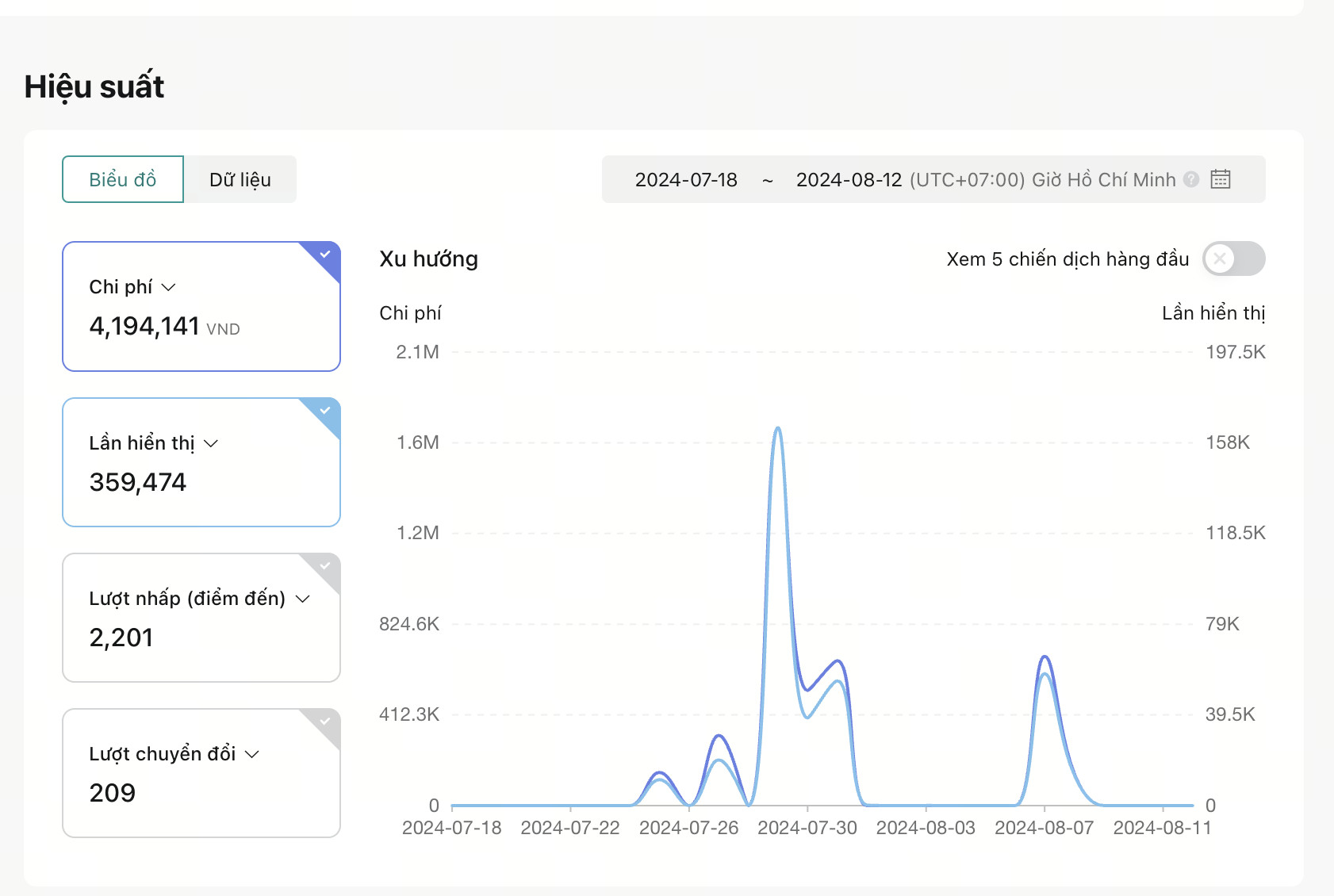
Task: Click the Hiệu suất heading
Action: pyautogui.click(x=94, y=86)
